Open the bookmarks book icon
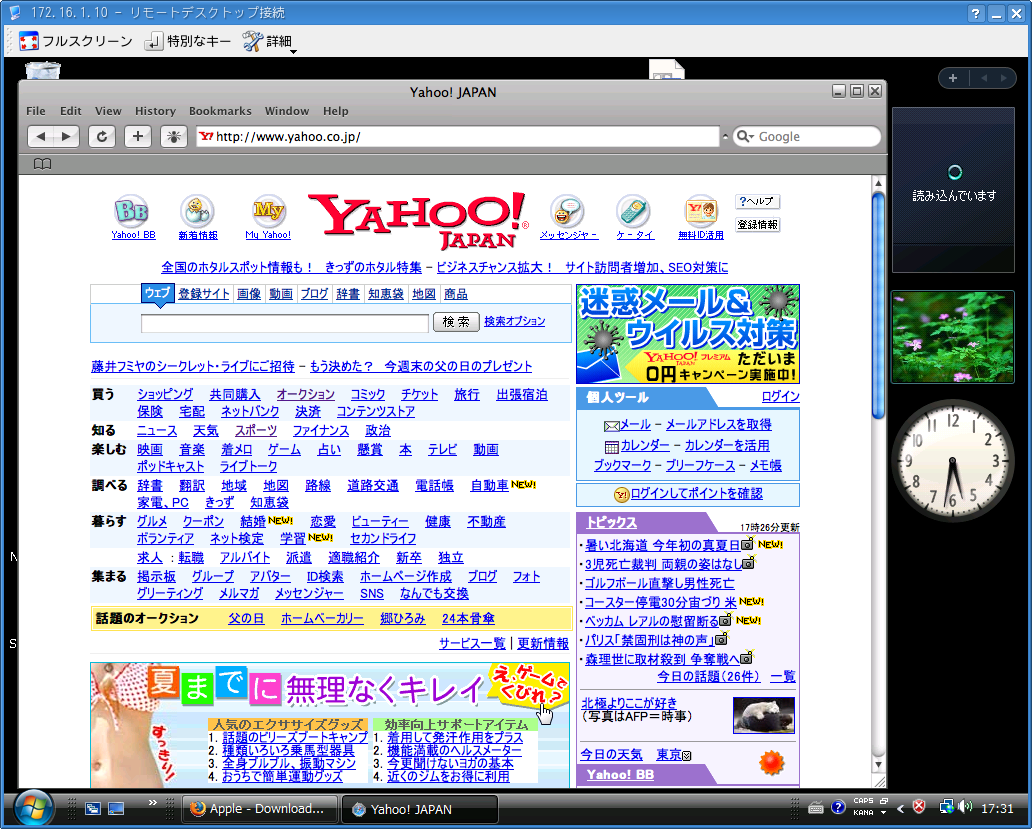The height and width of the screenshot is (829, 1032). pos(42,164)
